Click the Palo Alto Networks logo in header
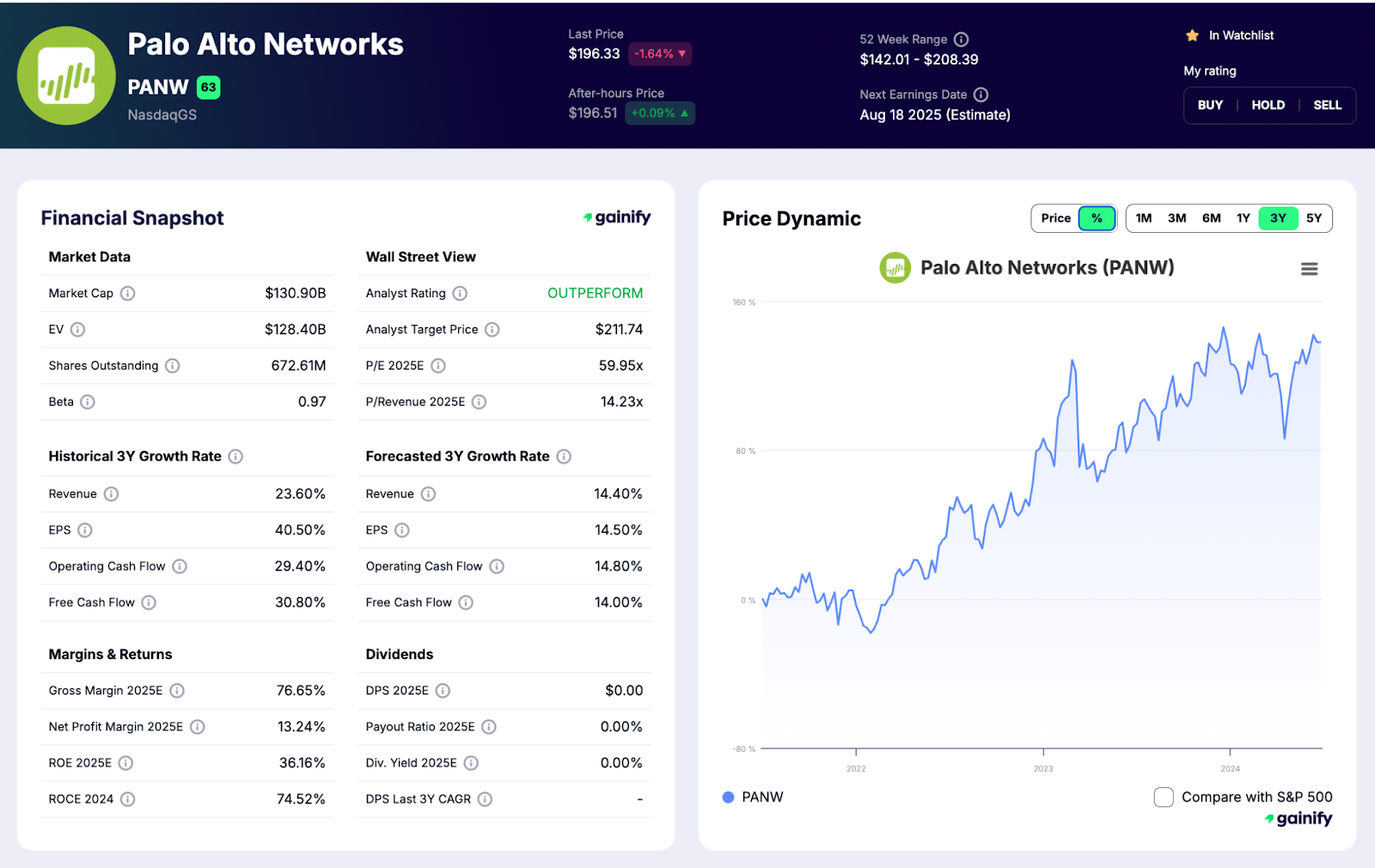Screen dimensions: 1375x868 66,76
